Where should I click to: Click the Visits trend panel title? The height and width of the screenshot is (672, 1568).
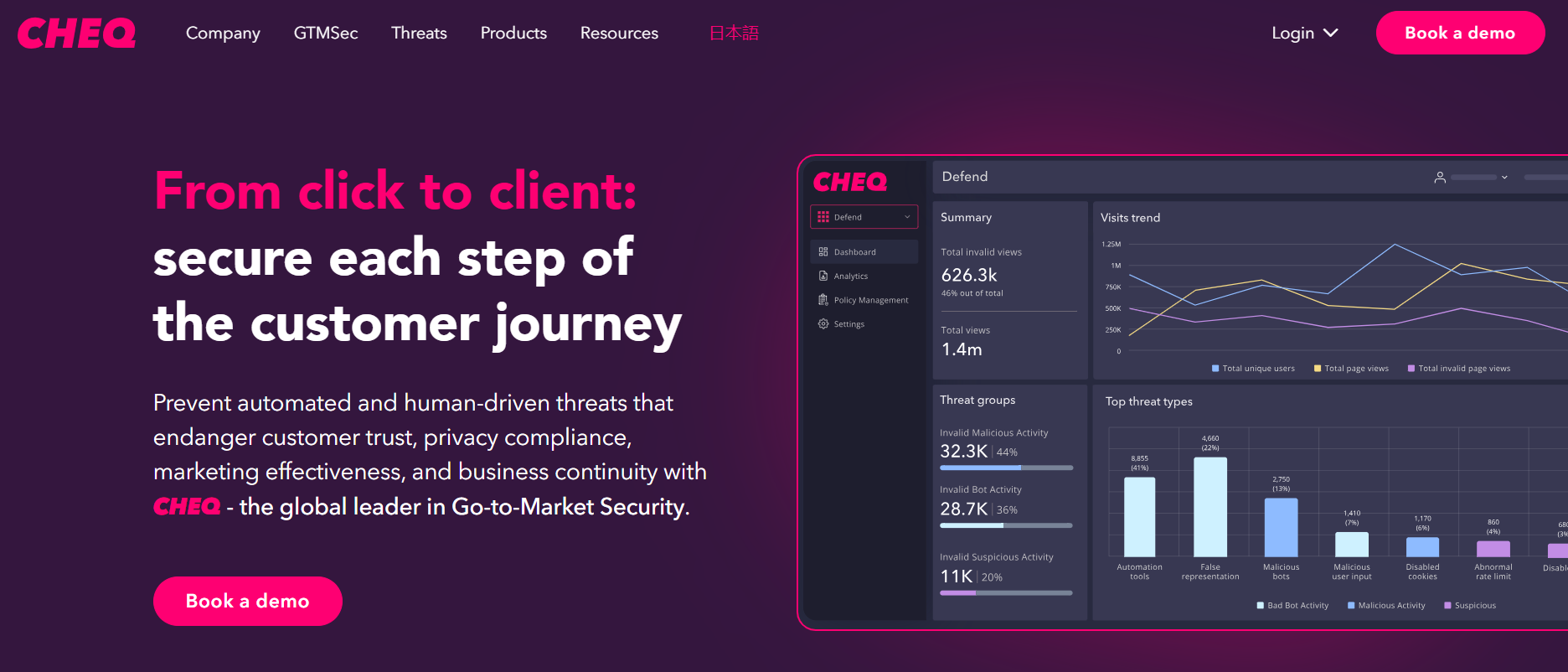click(1130, 217)
